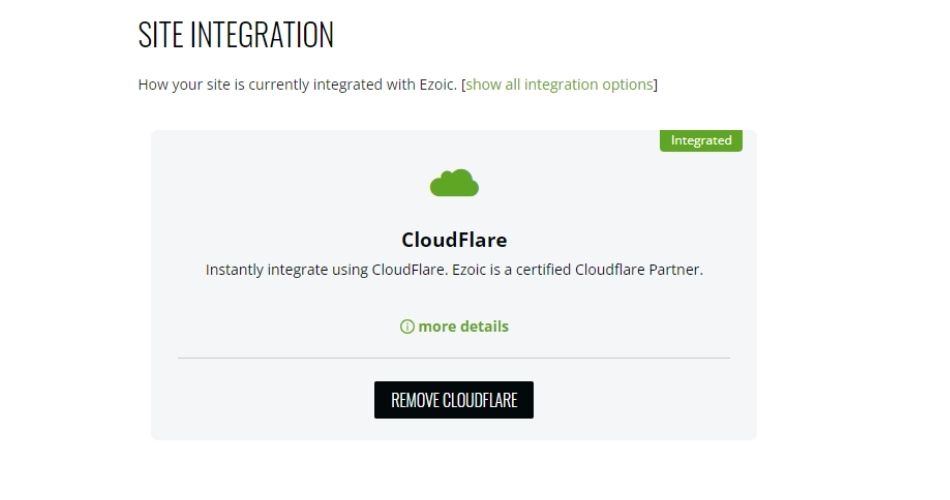Open the 'show all integration options' link
Viewport: 950px width, 500px height.
[559, 84]
